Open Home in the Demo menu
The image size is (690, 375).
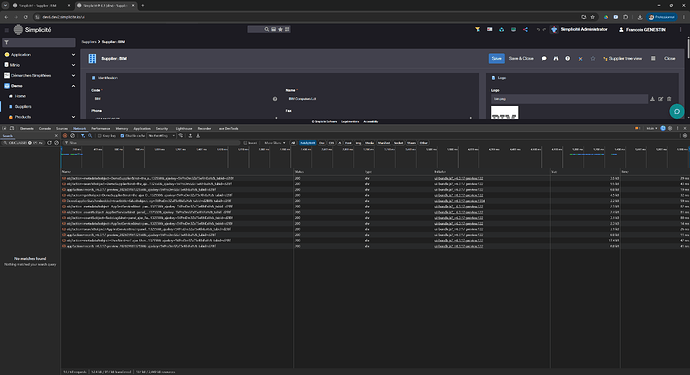[x=20, y=96]
